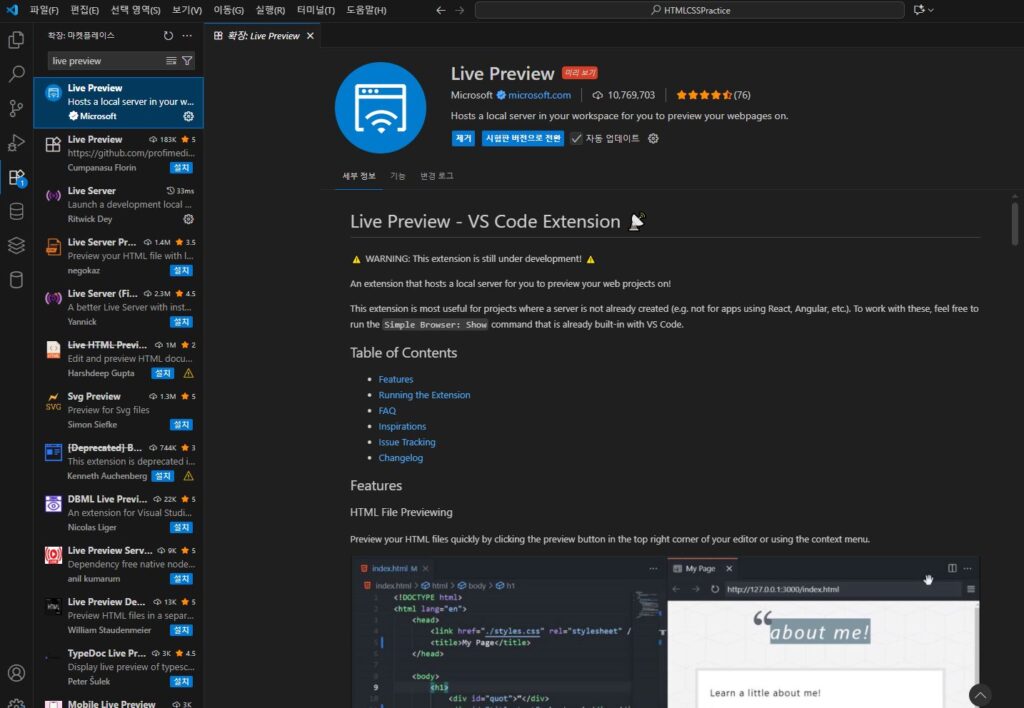Toggle the 자동 업데이트 checkbox
Image resolution: width=1024 pixels, height=708 pixels.
tap(576, 139)
